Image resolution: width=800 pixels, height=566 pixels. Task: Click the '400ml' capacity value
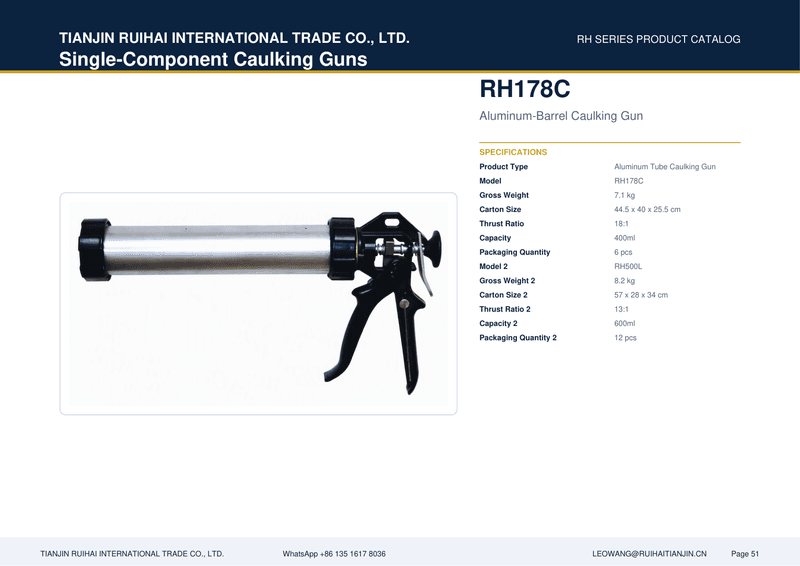pos(624,238)
